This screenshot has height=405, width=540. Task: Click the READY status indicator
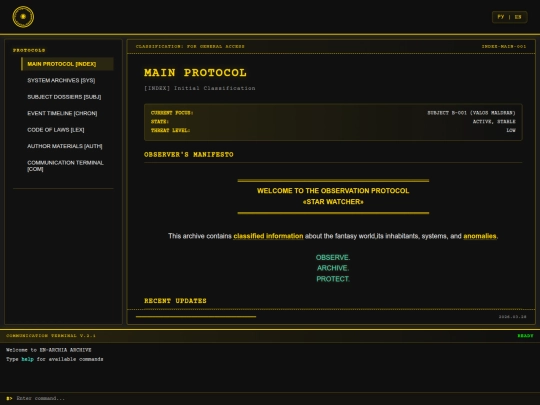[525, 336]
